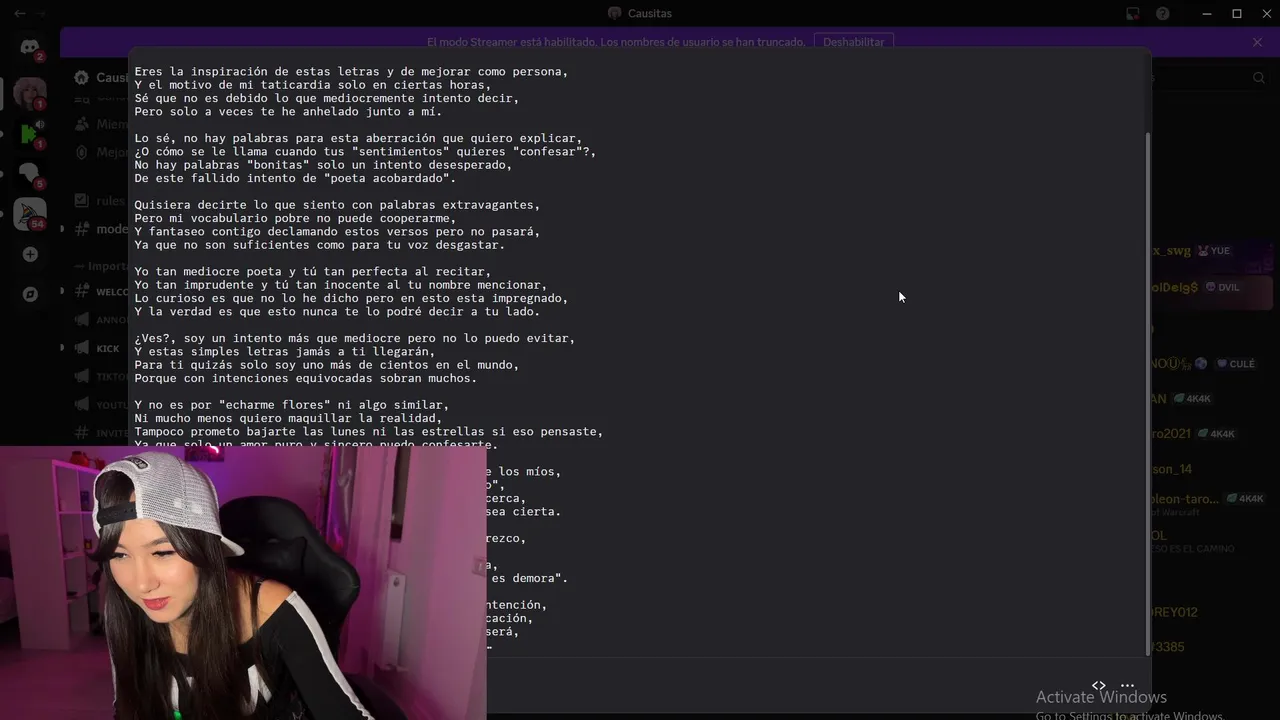Open the more options ellipsis in file preview
The width and height of the screenshot is (1280, 720).
(1127, 685)
